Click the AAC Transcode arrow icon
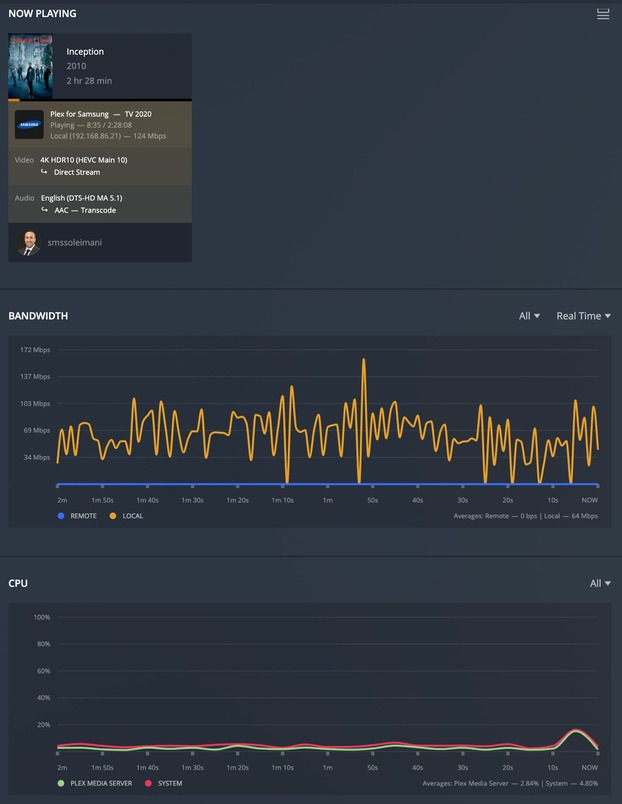The width and height of the screenshot is (622, 804). (44, 210)
